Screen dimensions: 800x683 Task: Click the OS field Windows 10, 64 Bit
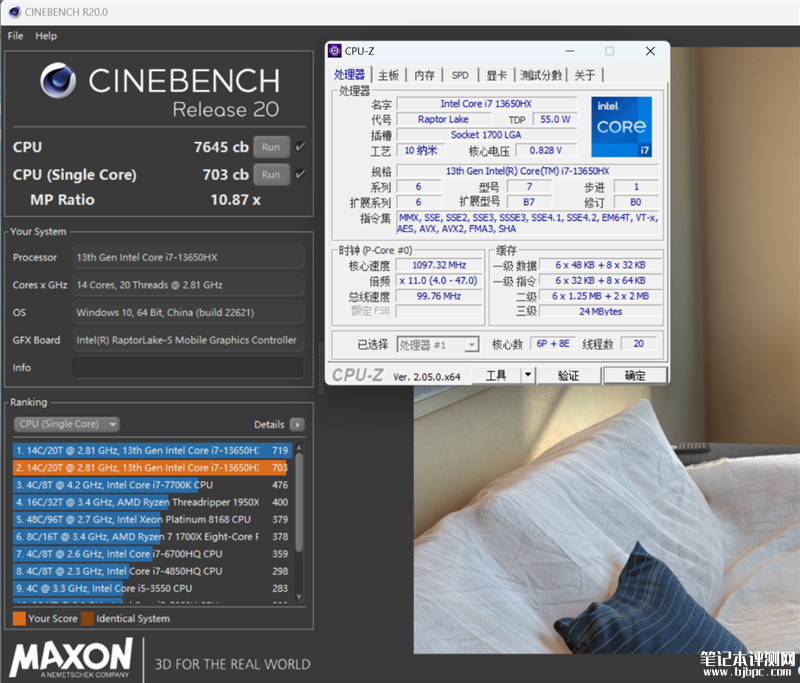[x=188, y=312]
